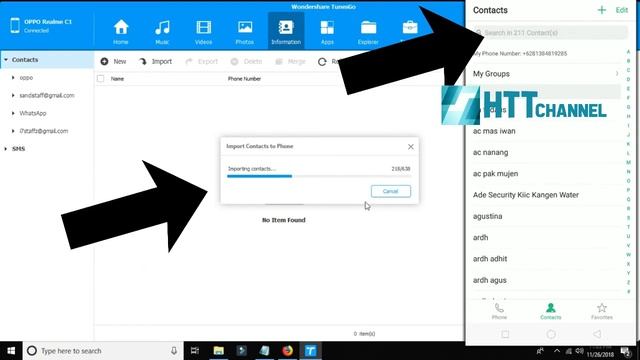This screenshot has width=640, height=360.
Task: Open My Groups in phone contacts
Action: pos(546,74)
